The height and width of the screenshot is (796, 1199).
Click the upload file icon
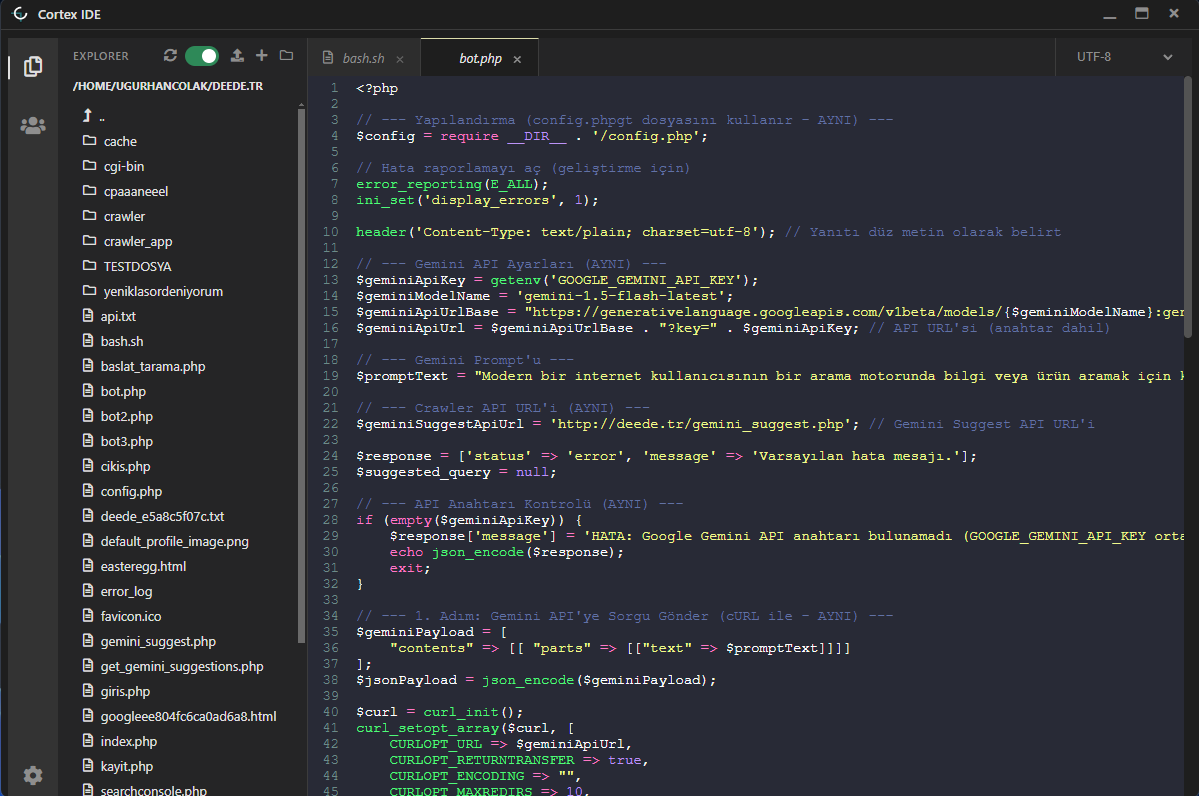click(x=237, y=56)
